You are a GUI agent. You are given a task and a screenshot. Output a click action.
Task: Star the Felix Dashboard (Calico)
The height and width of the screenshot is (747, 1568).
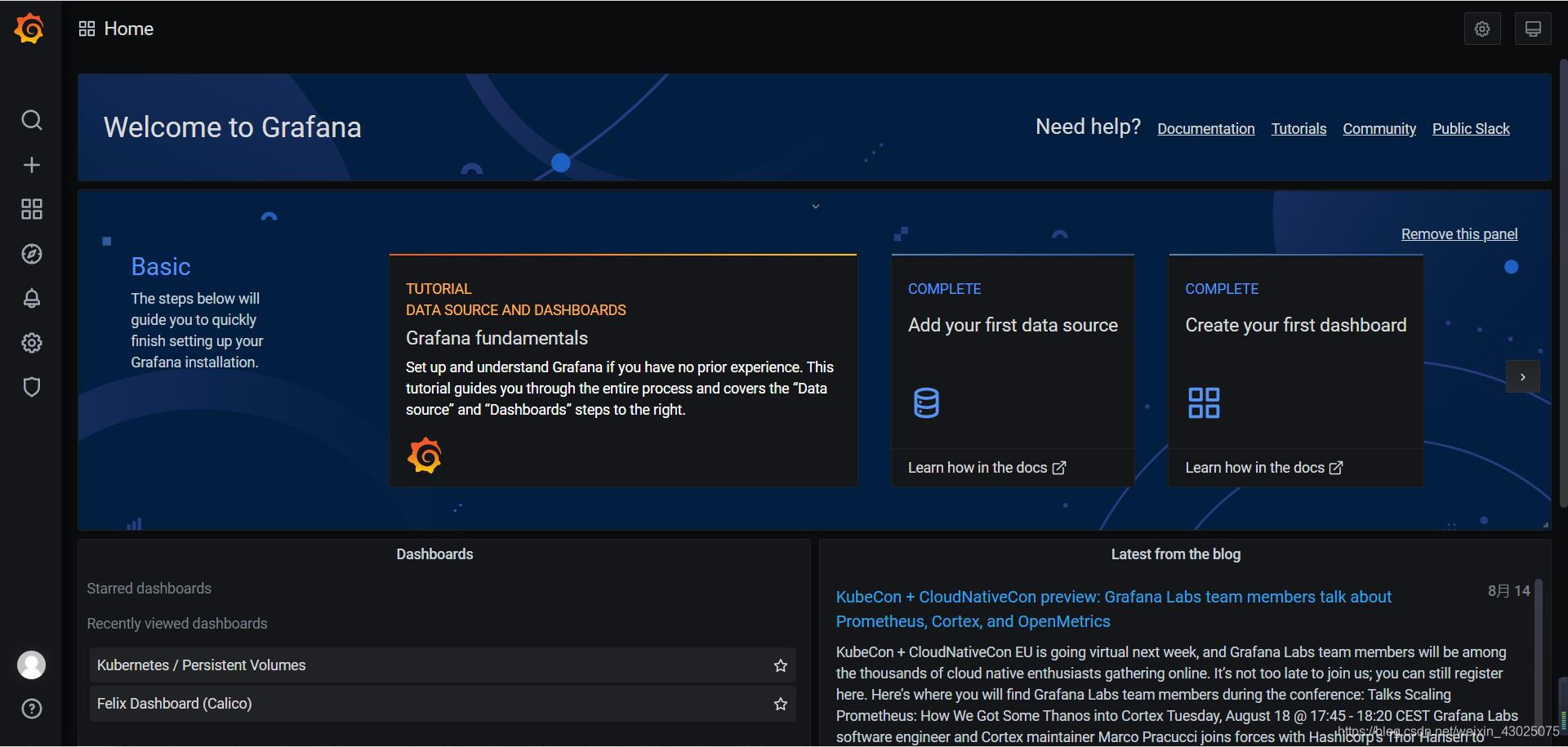pos(781,704)
